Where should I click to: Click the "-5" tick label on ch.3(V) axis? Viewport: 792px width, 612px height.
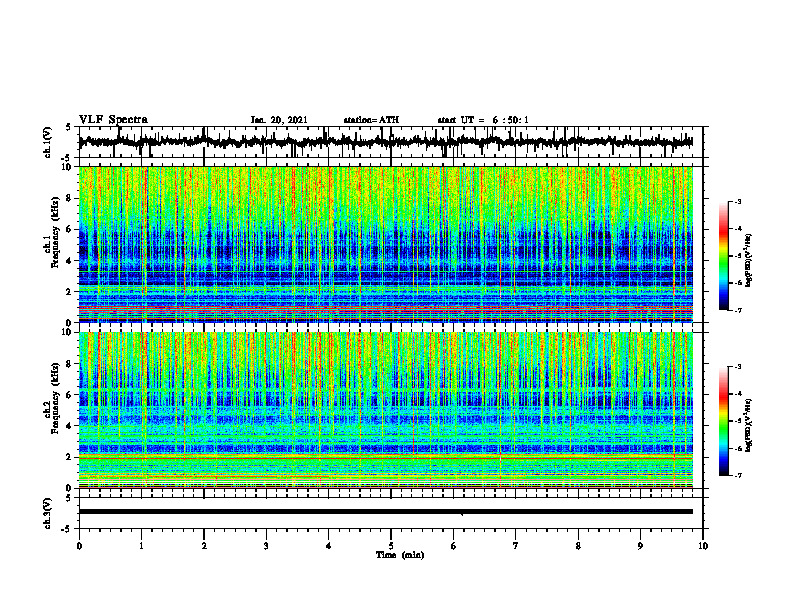click(x=67, y=529)
